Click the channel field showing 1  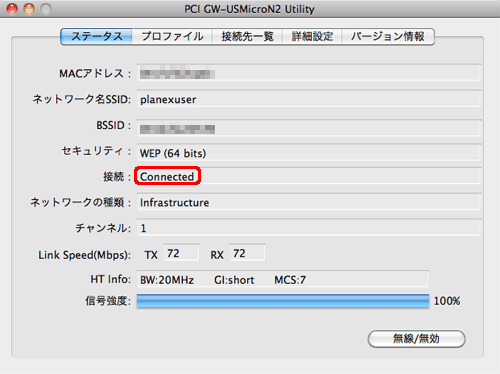309,228
